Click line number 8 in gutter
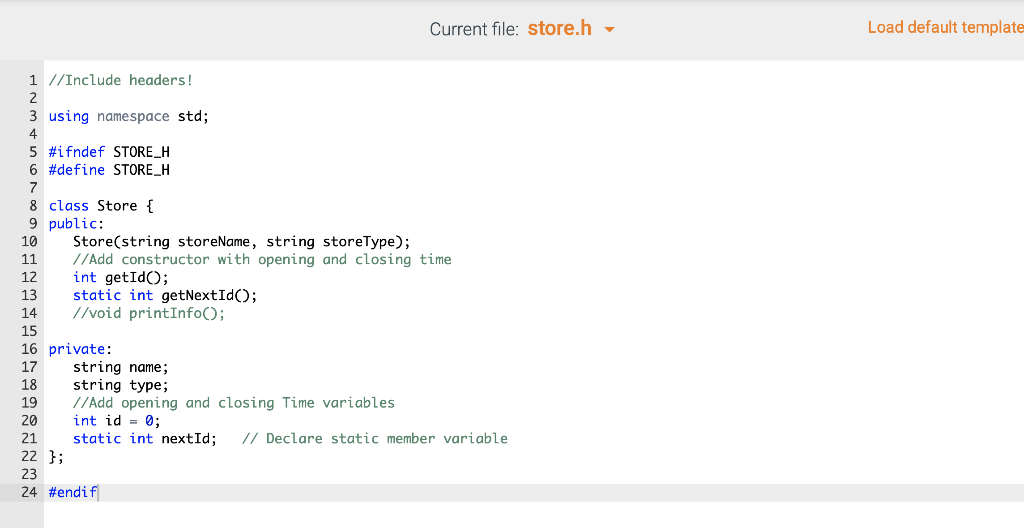1024x528 pixels. 33,206
